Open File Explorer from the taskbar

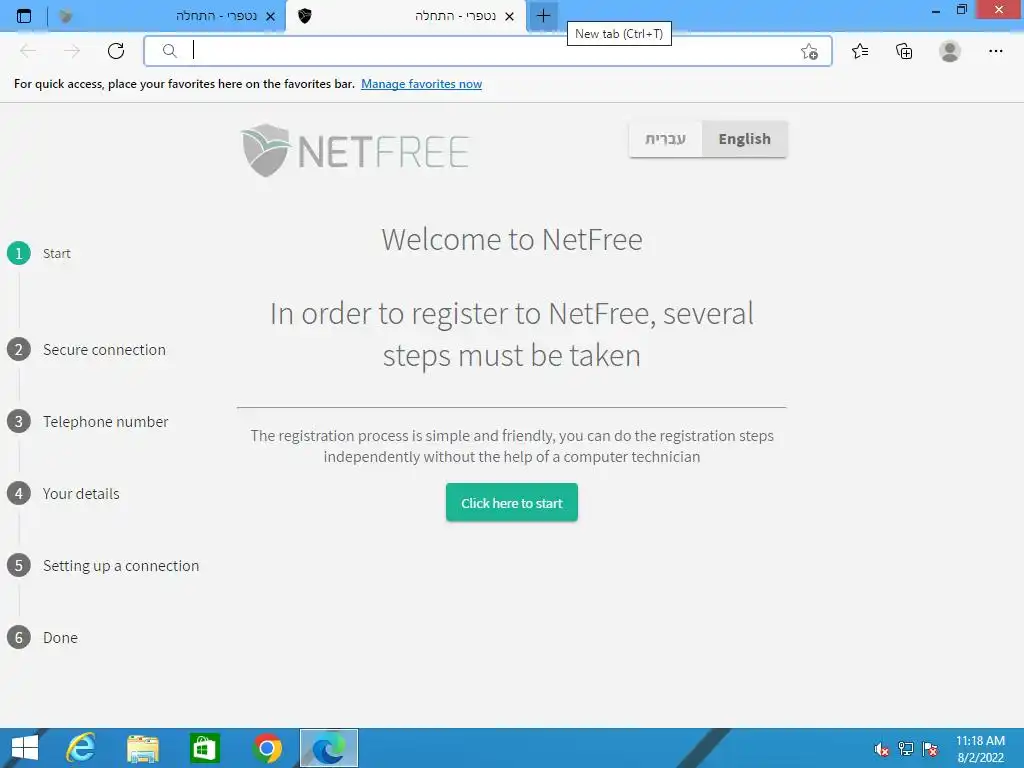coord(143,748)
